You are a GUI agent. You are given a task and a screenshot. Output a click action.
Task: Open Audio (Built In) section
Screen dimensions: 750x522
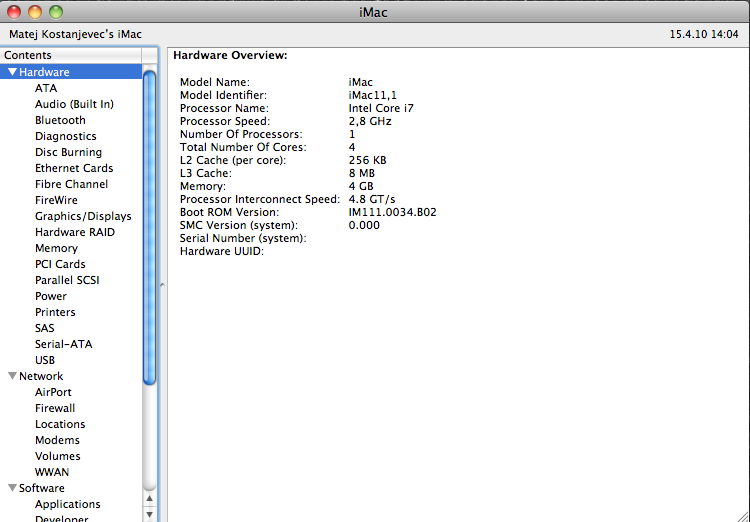[74, 104]
